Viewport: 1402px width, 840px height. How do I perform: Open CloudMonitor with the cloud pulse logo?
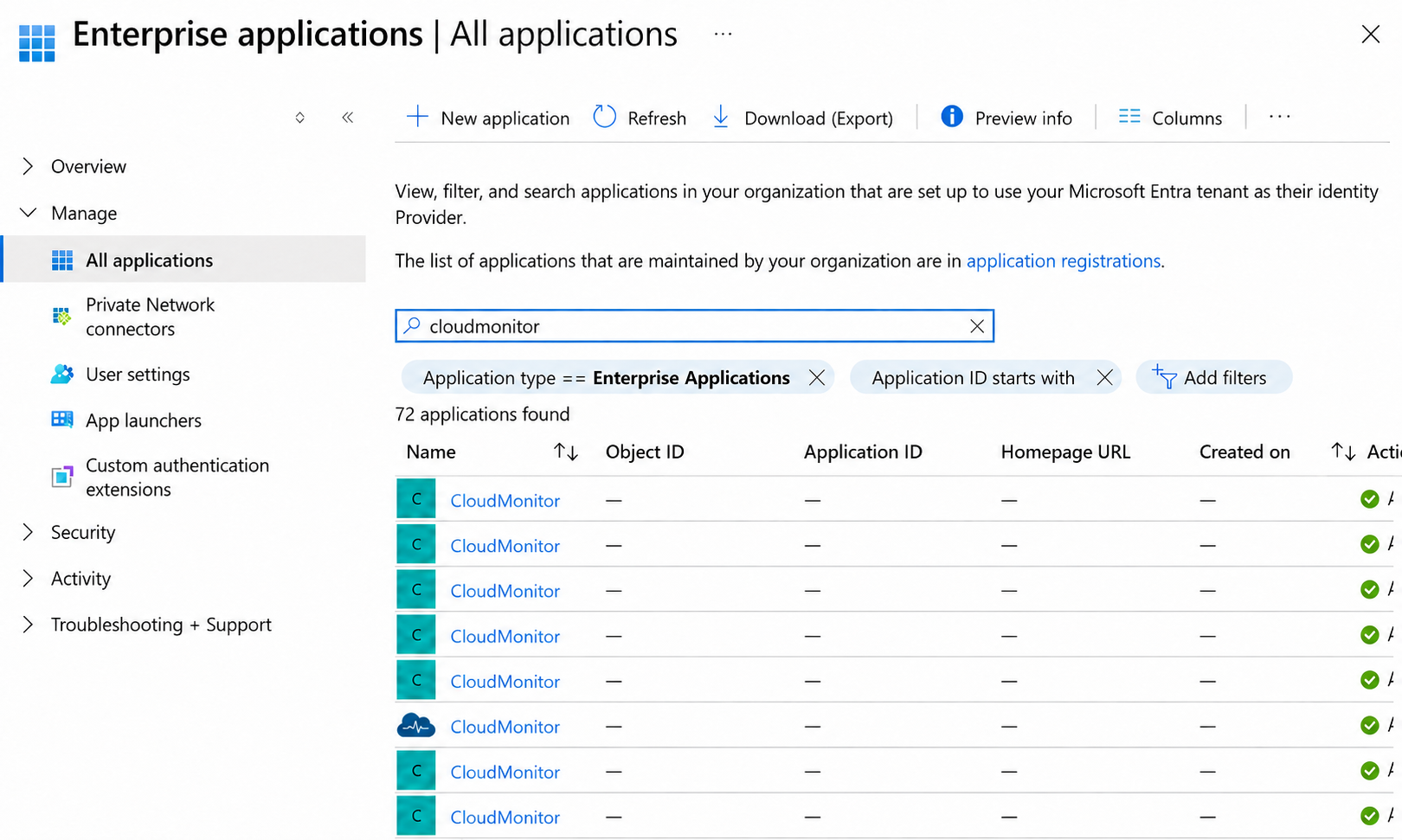(x=505, y=727)
